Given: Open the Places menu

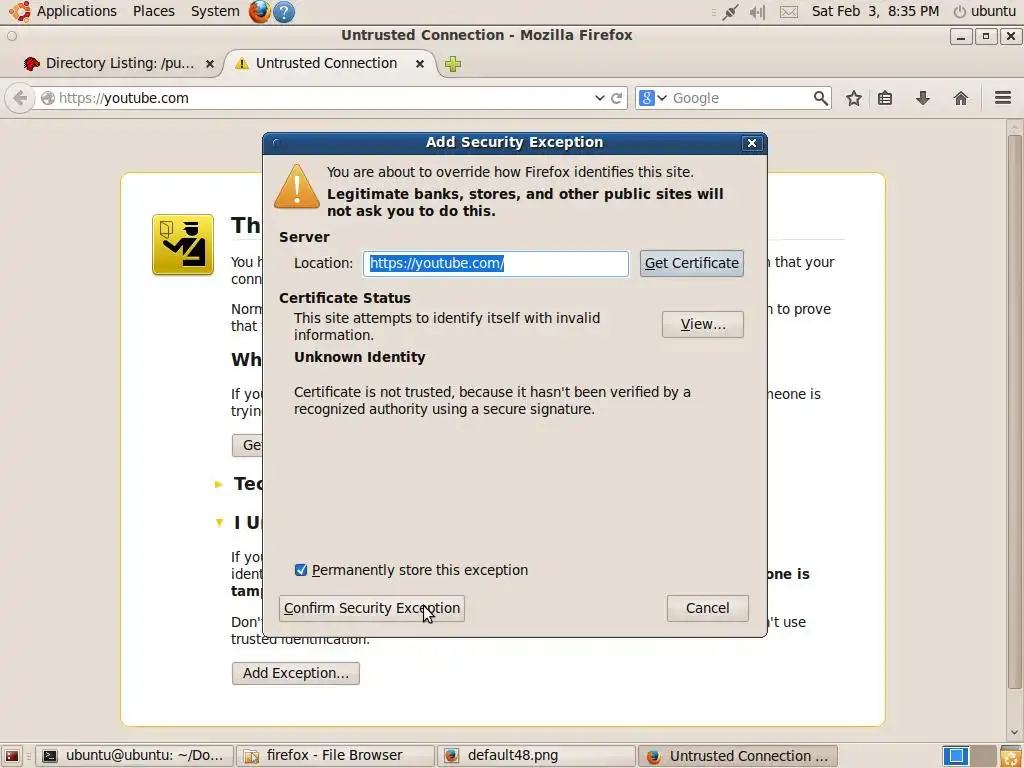Looking at the screenshot, I should [153, 12].
